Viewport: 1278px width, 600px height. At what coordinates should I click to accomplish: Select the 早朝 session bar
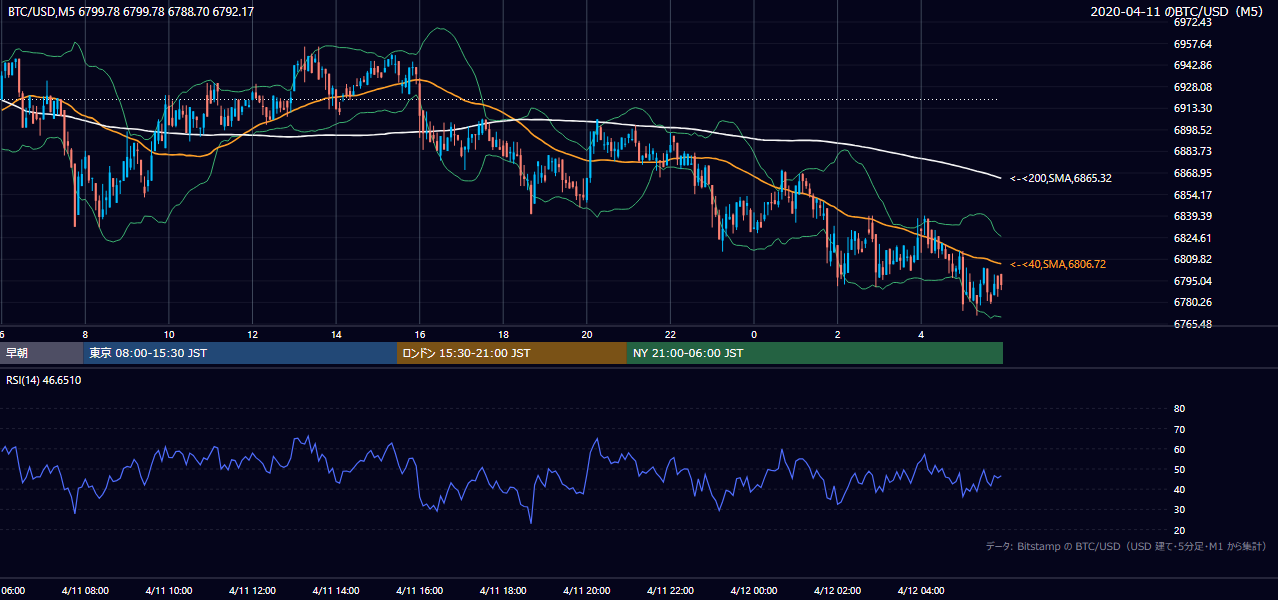(41, 353)
